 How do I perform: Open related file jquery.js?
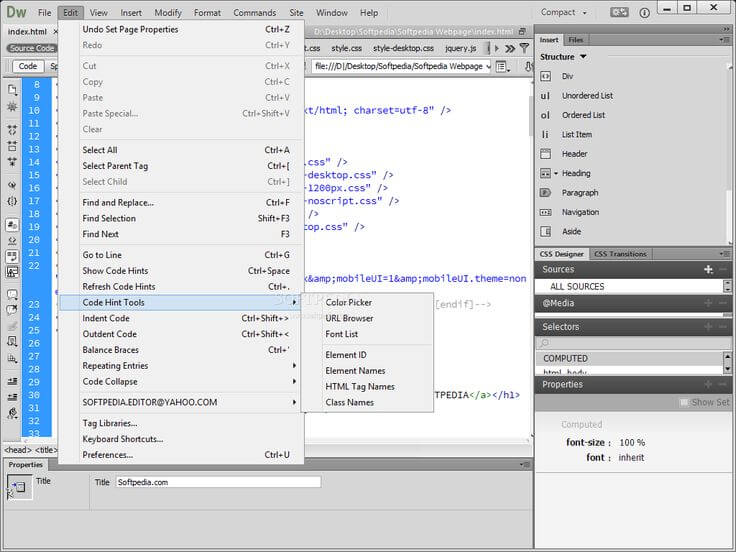coord(460,48)
